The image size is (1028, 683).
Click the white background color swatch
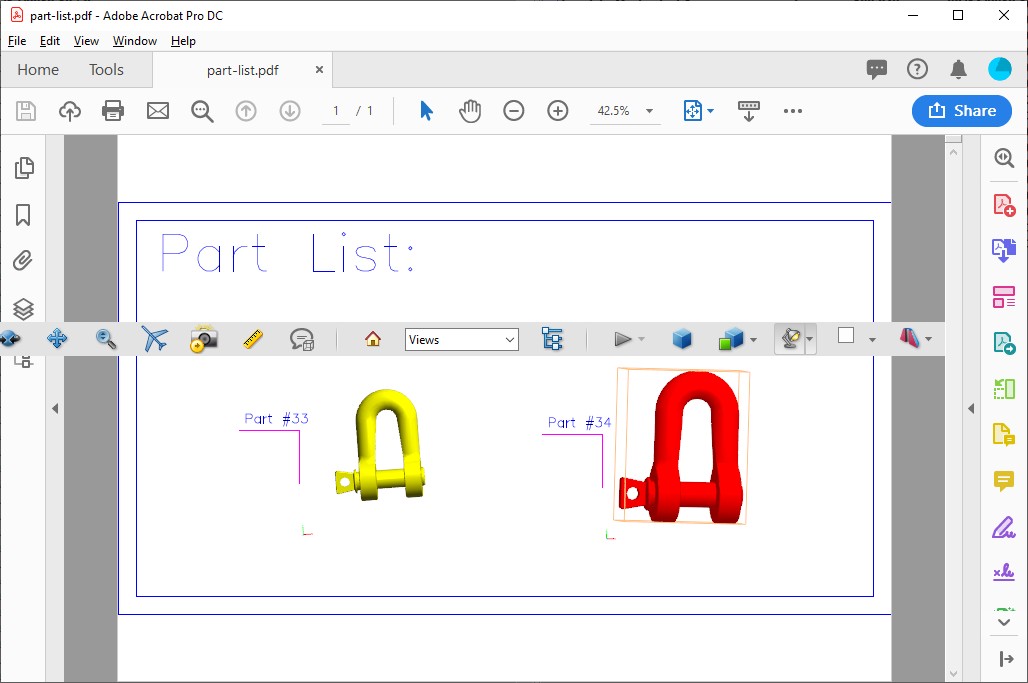(846, 336)
